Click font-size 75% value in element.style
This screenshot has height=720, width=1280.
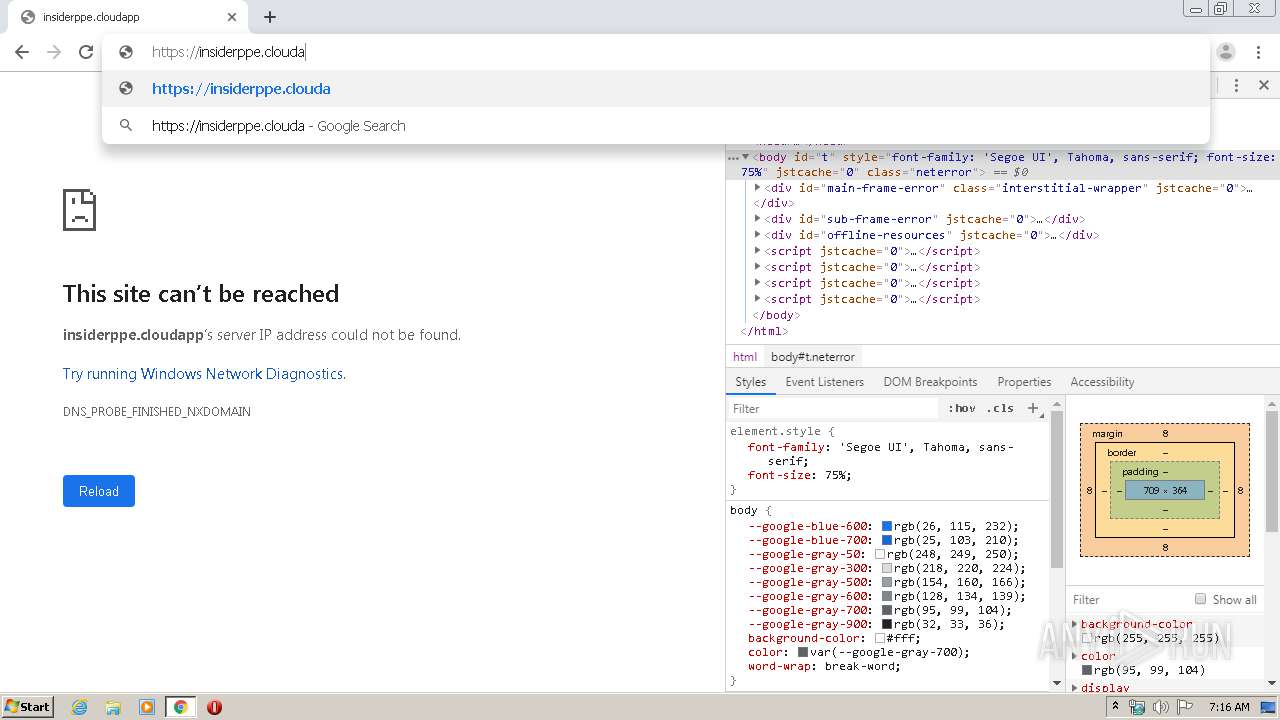(834, 475)
